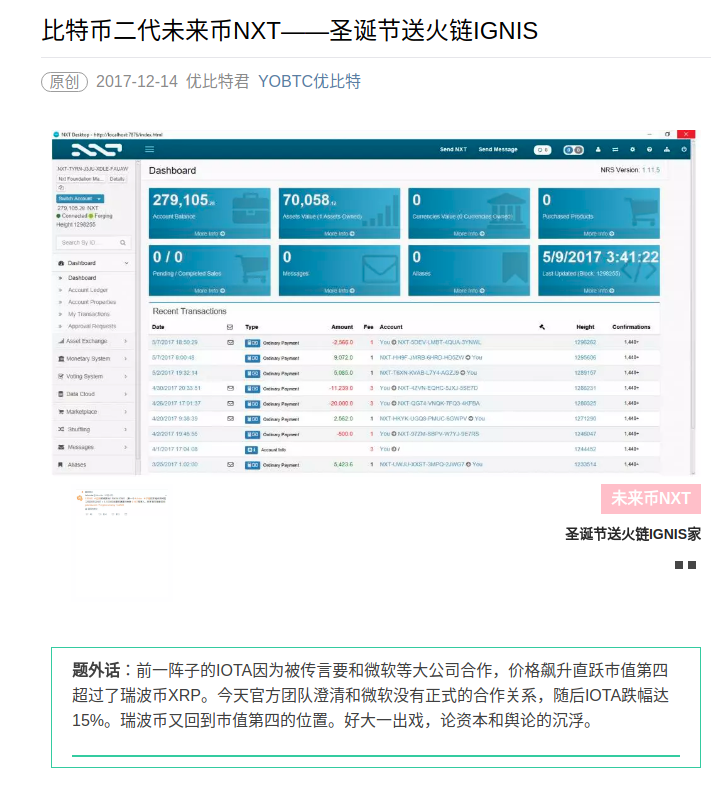The height and width of the screenshot is (799, 711).
Task: Click the power logout icon in header
Action: 684,149
